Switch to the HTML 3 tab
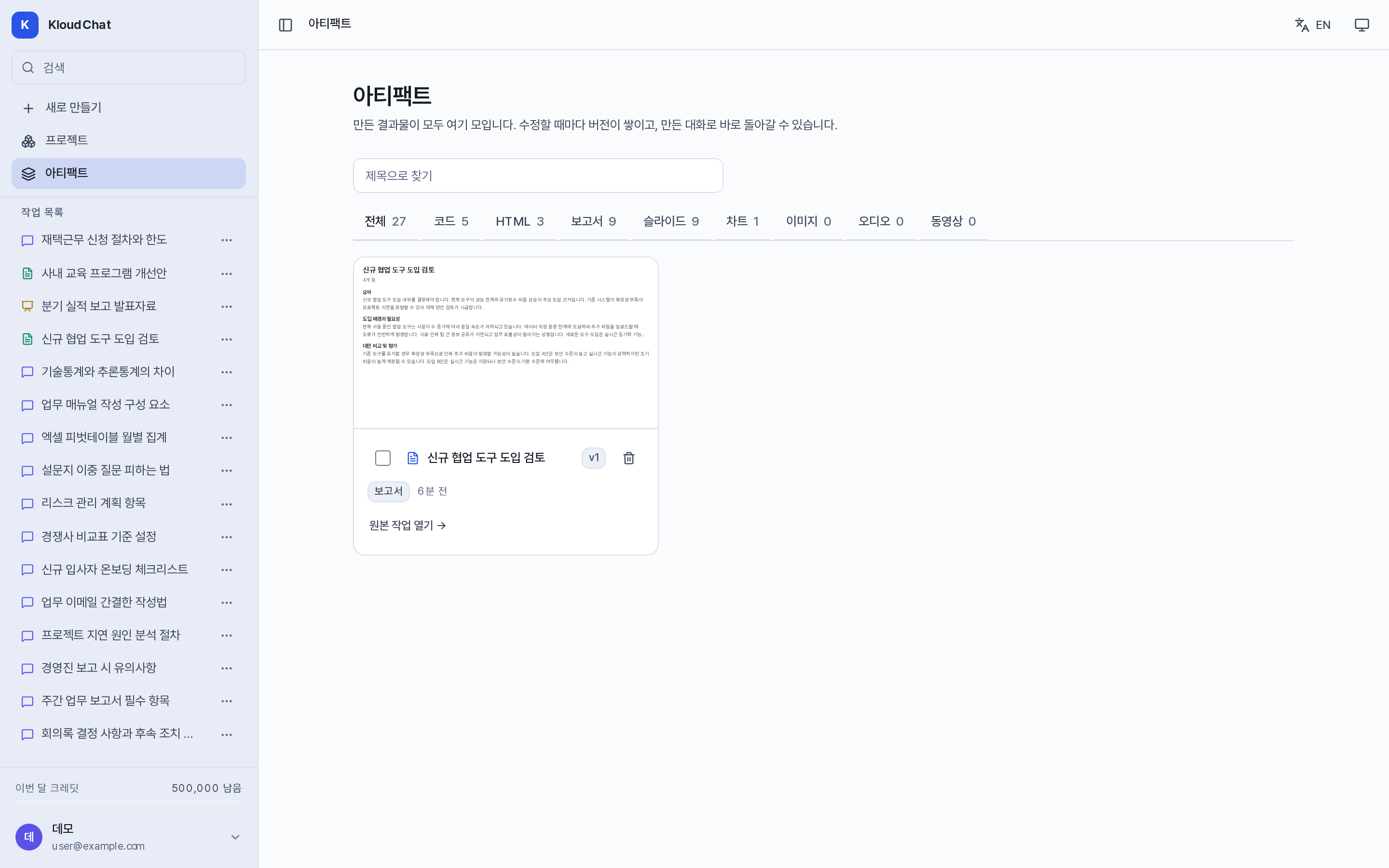 [519, 222]
